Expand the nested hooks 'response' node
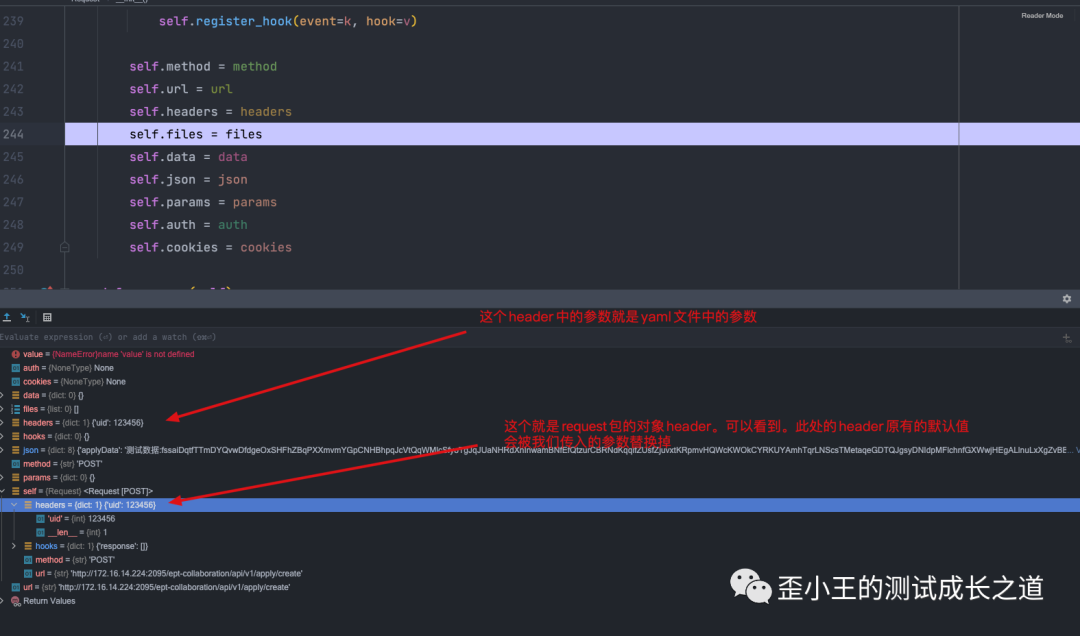The width and height of the screenshot is (1080, 636). (14, 546)
